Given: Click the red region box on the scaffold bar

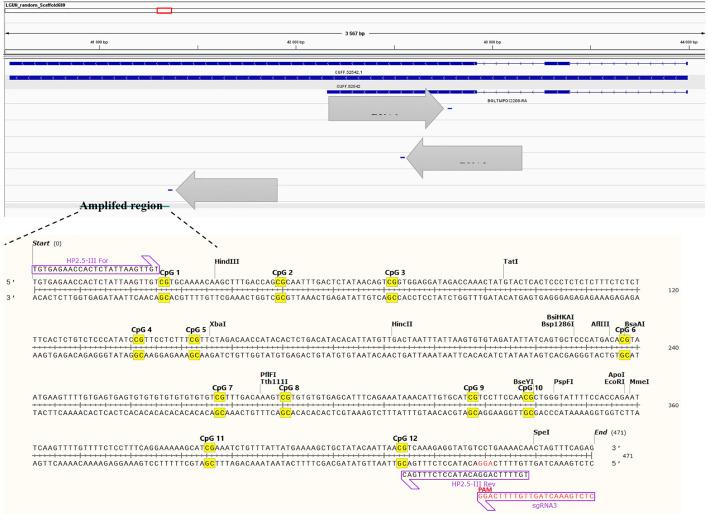Looking at the screenshot, I should [x=164, y=11].
